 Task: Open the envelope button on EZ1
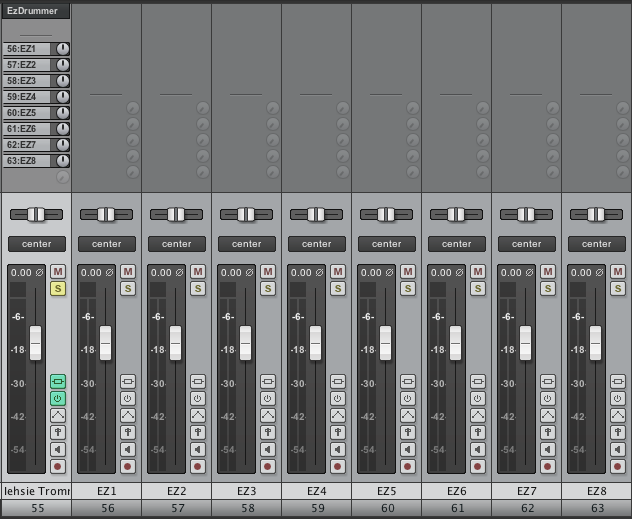pos(128,415)
